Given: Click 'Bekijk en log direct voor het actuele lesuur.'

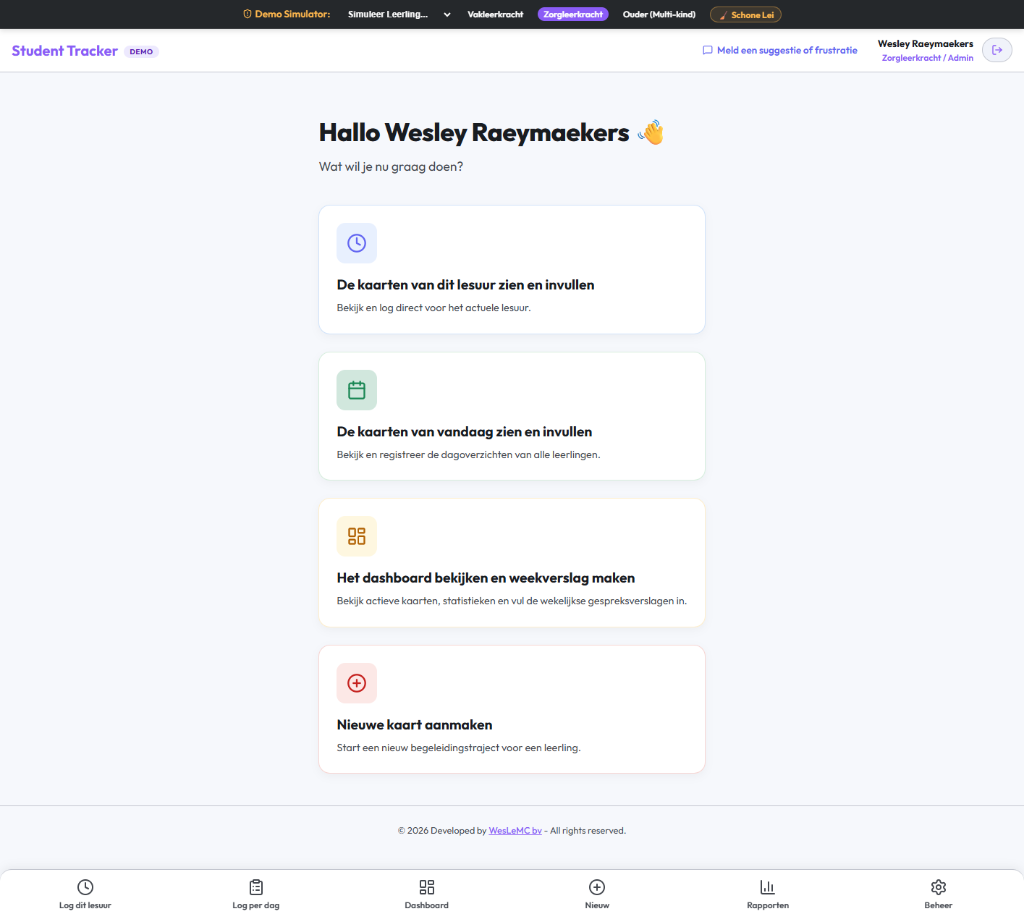Looking at the screenshot, I should pyautogui.click(x=434, y=308).
